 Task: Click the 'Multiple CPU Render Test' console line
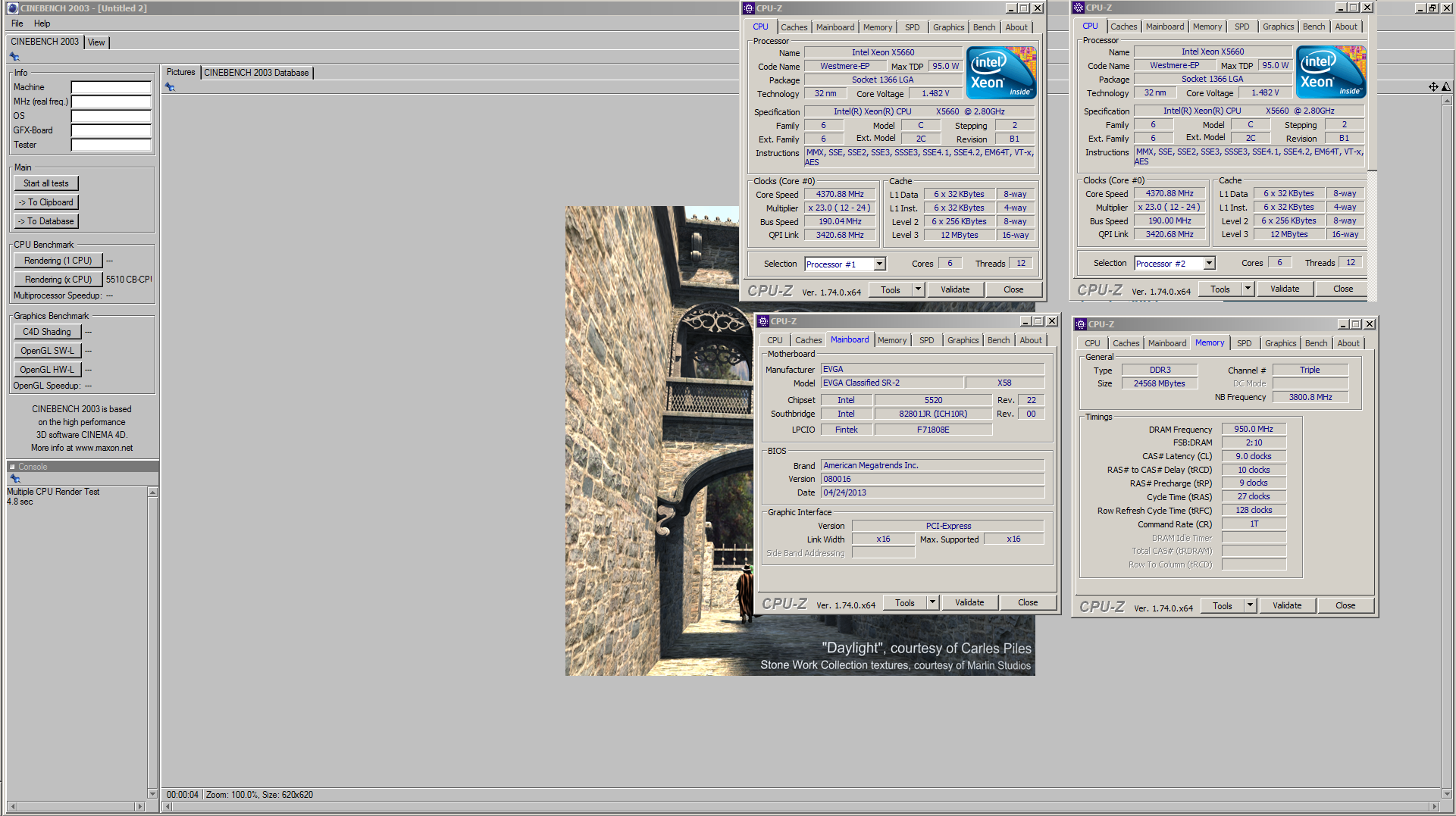pos(53,492)
